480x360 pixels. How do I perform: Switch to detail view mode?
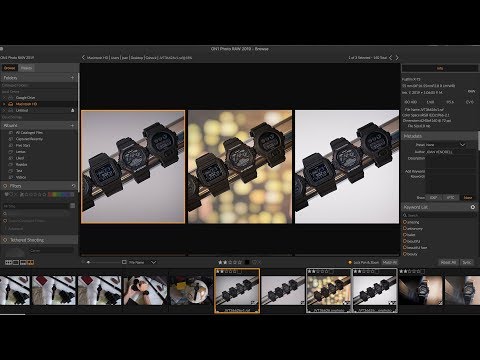point(16,263)
